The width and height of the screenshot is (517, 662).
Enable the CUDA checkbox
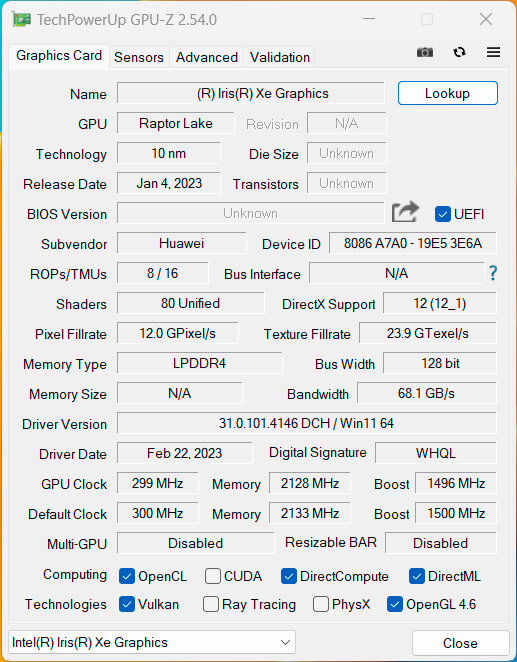click(213, 576)
